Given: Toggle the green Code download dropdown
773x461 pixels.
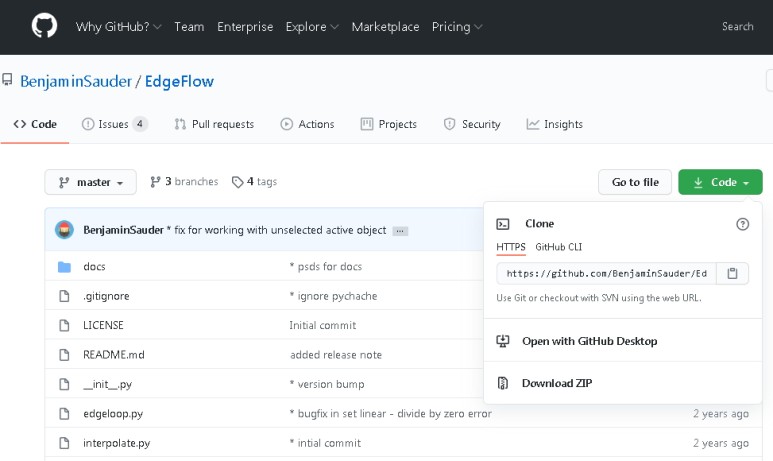Looking at the screenshot, I should (x=720, y=182).
